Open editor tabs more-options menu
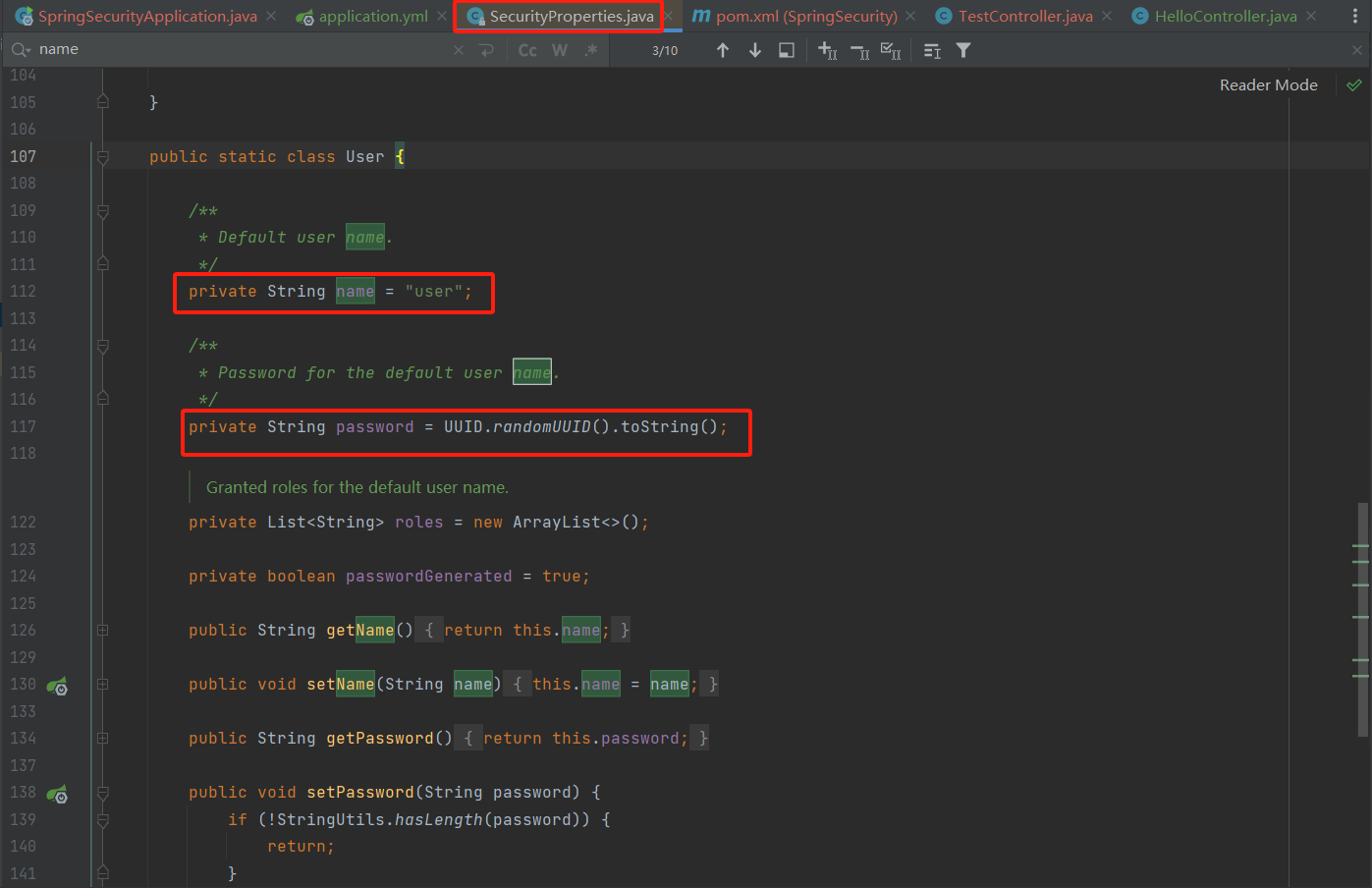 [x=1355, y=17]
